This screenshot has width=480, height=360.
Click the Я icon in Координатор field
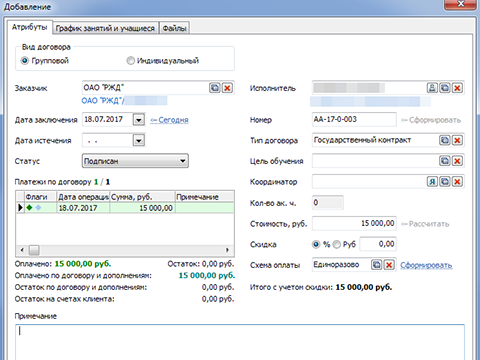coord(432,182)
